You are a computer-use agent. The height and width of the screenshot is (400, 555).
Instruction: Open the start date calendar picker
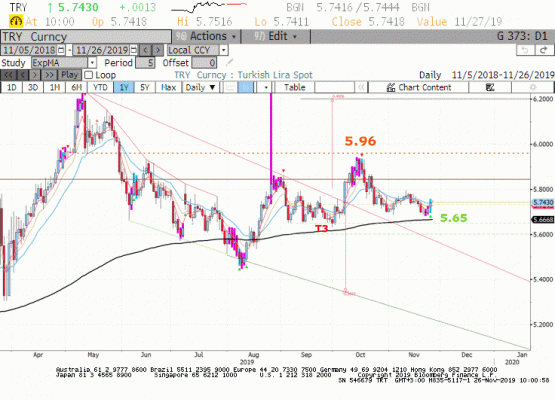click(61, 50)
